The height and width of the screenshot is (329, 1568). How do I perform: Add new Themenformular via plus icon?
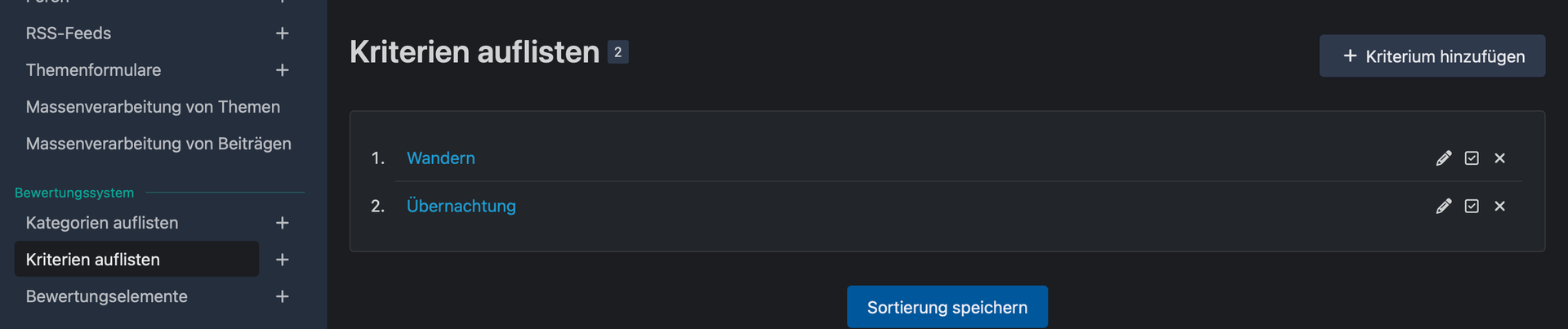pos(283,70)
